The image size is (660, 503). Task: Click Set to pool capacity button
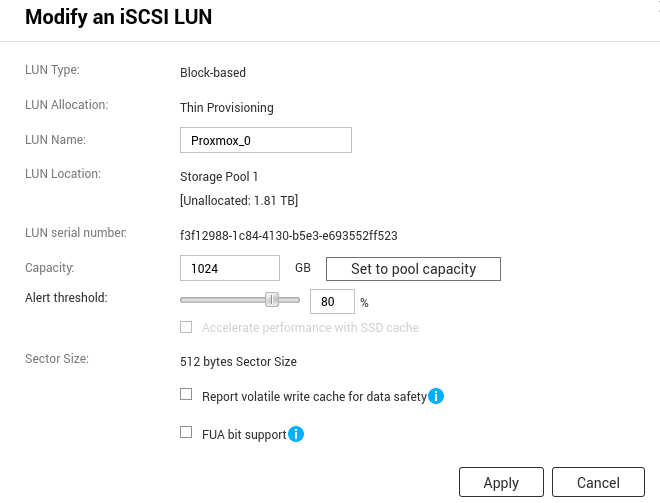pyautogui.click(x=413, y=269)
